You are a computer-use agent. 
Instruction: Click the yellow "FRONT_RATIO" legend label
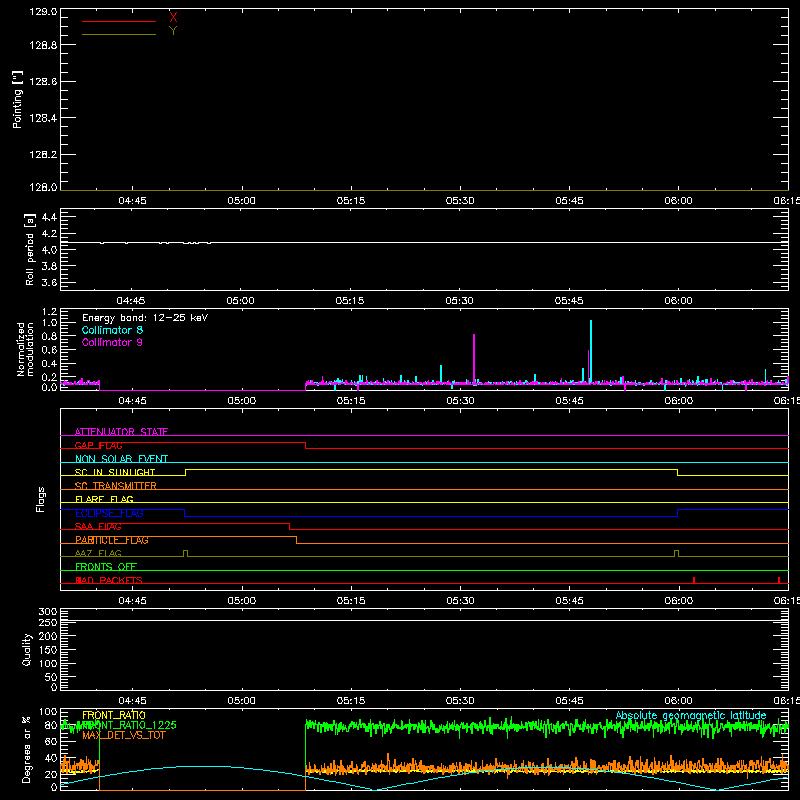click(x=114, y=715)
